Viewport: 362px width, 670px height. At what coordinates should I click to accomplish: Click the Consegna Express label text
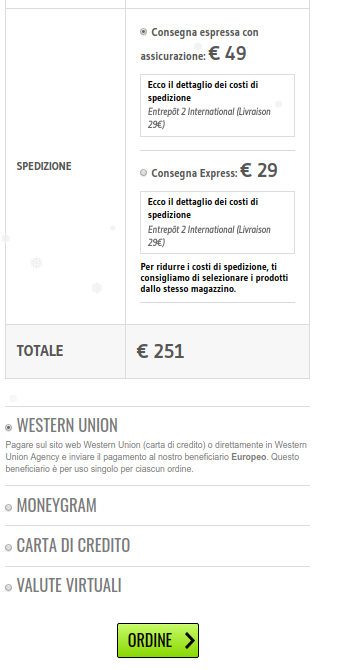194,173
